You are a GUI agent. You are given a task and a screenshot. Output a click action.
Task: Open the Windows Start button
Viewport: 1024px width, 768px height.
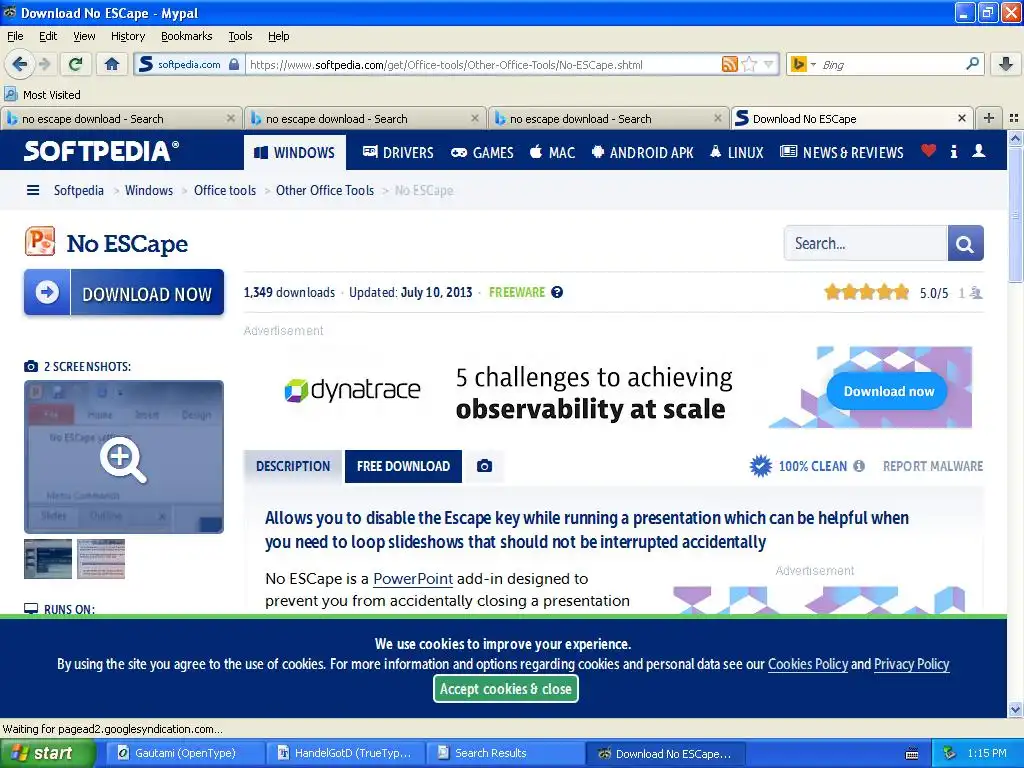47,753
